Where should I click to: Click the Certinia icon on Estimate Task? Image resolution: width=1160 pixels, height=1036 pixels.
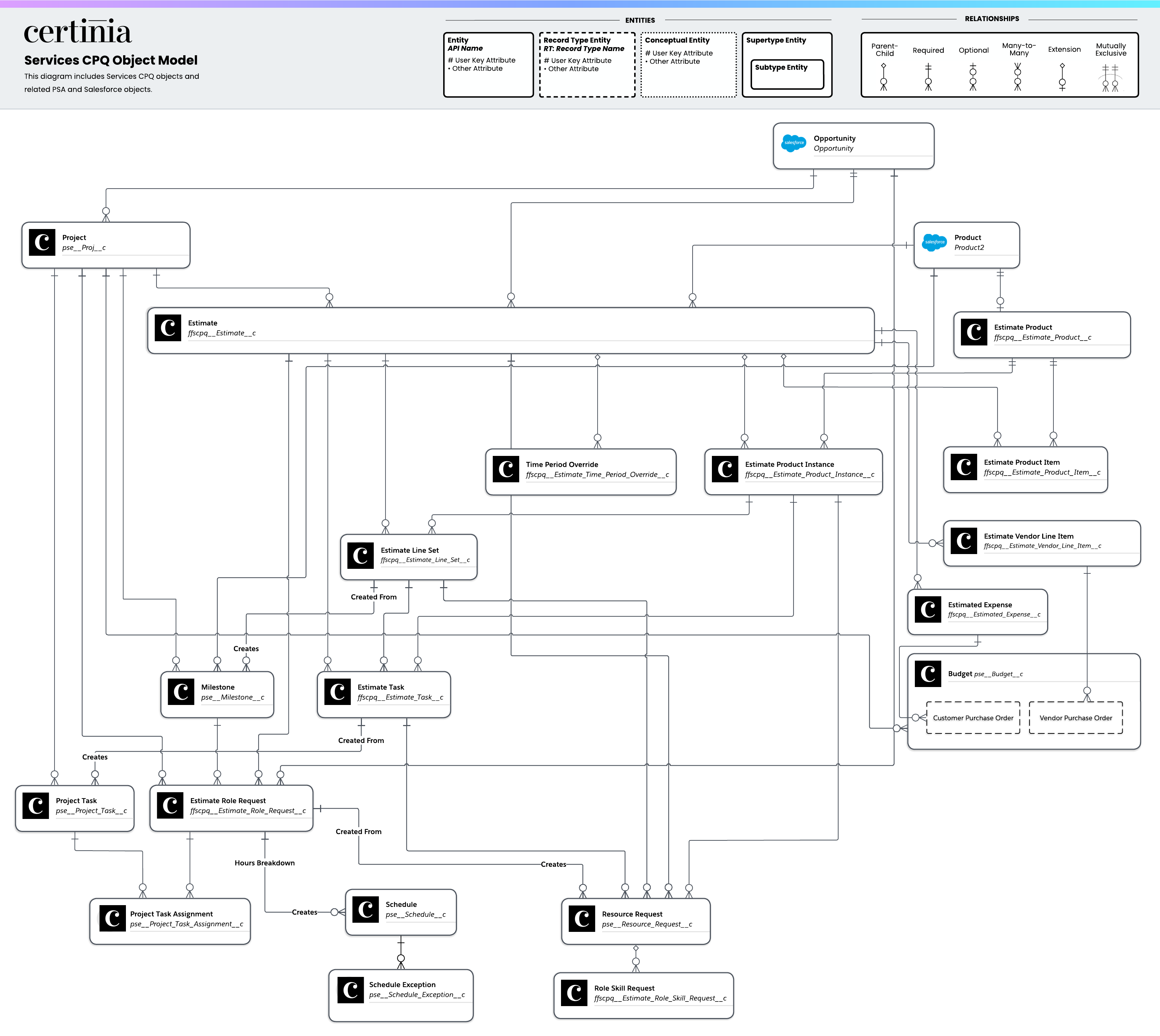click(338, 692)
